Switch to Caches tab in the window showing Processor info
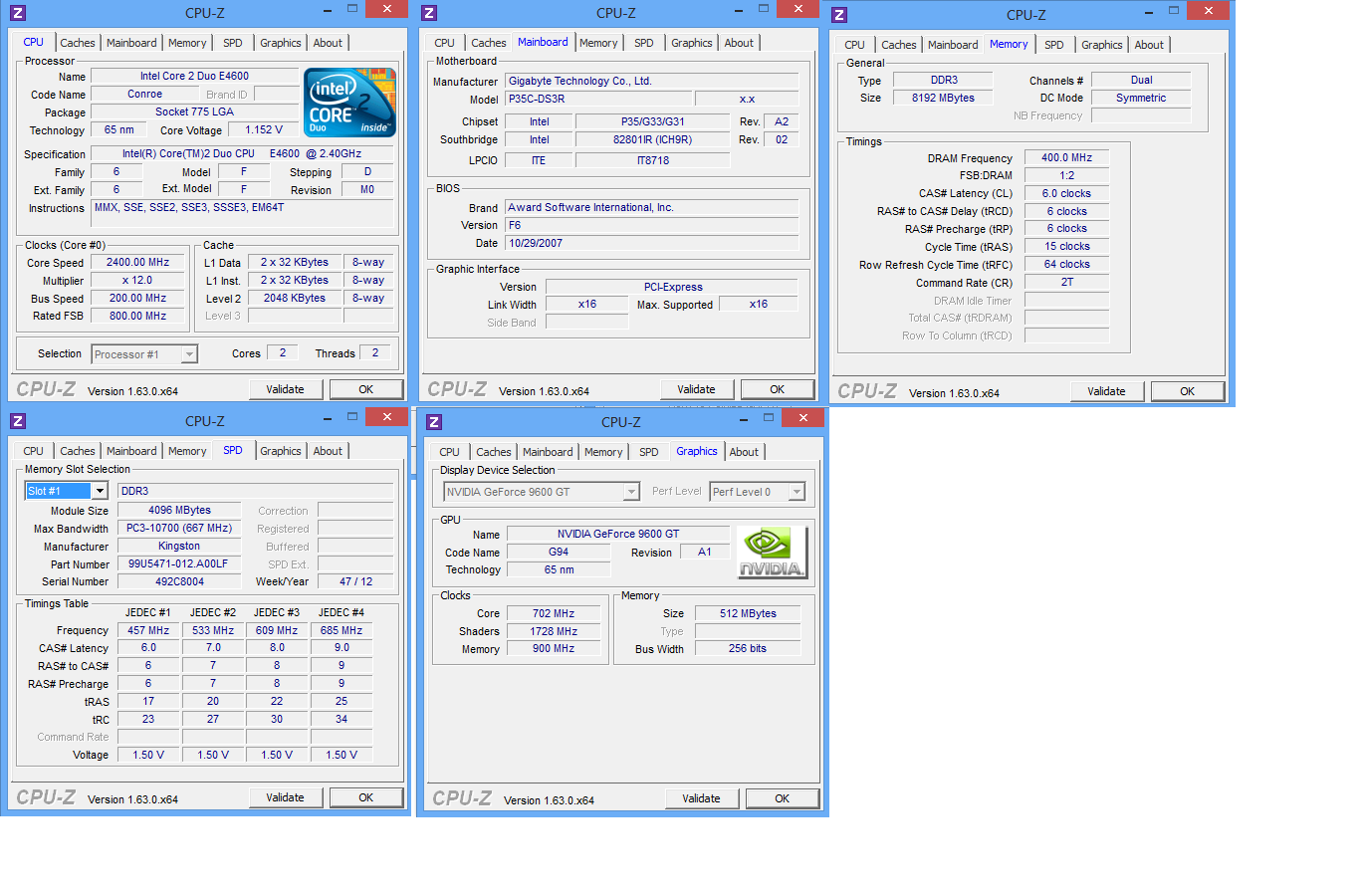Screen dimensions: 1367x896 78,43
